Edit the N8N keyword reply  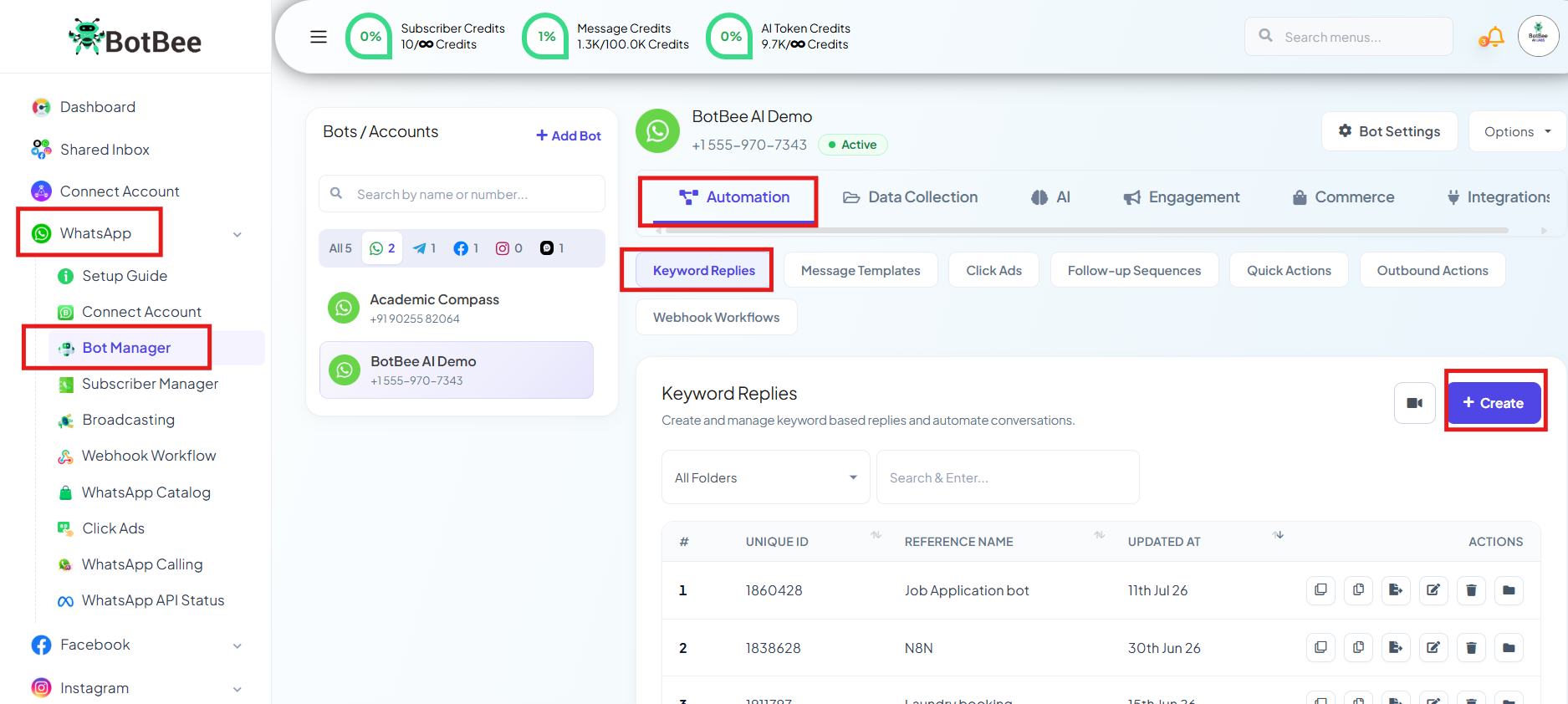click(x=1433, y=648)
